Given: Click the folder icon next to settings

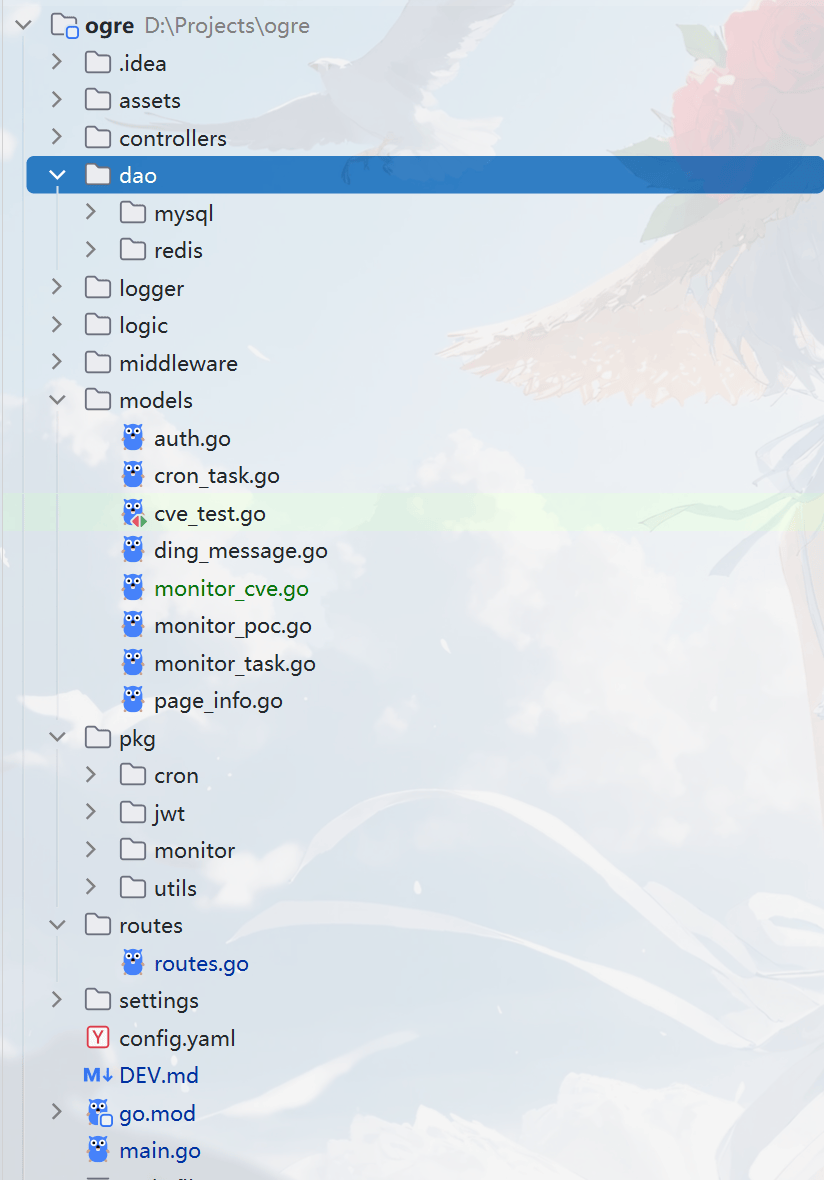Looking at the screenshot, I should coord(98,1000).
